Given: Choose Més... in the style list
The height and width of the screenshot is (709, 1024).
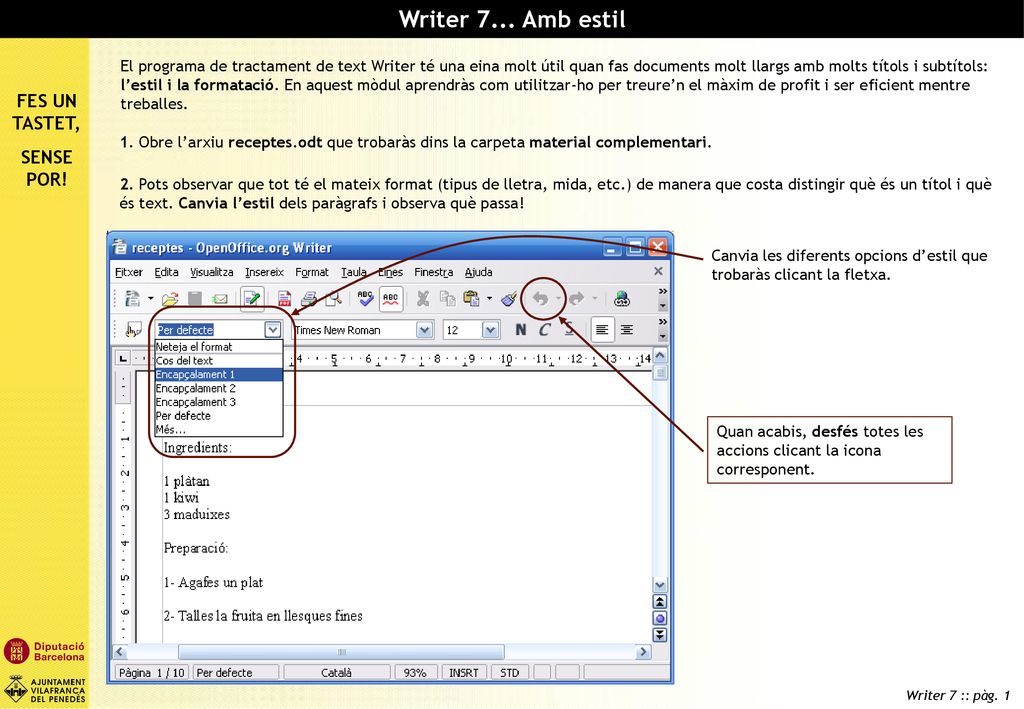Looking at the screenshot, I should coord(219,430).
